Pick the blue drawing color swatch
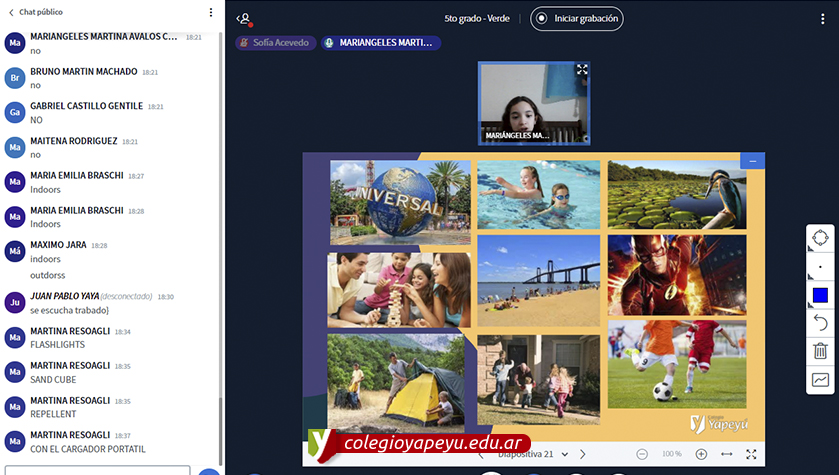 820,295
